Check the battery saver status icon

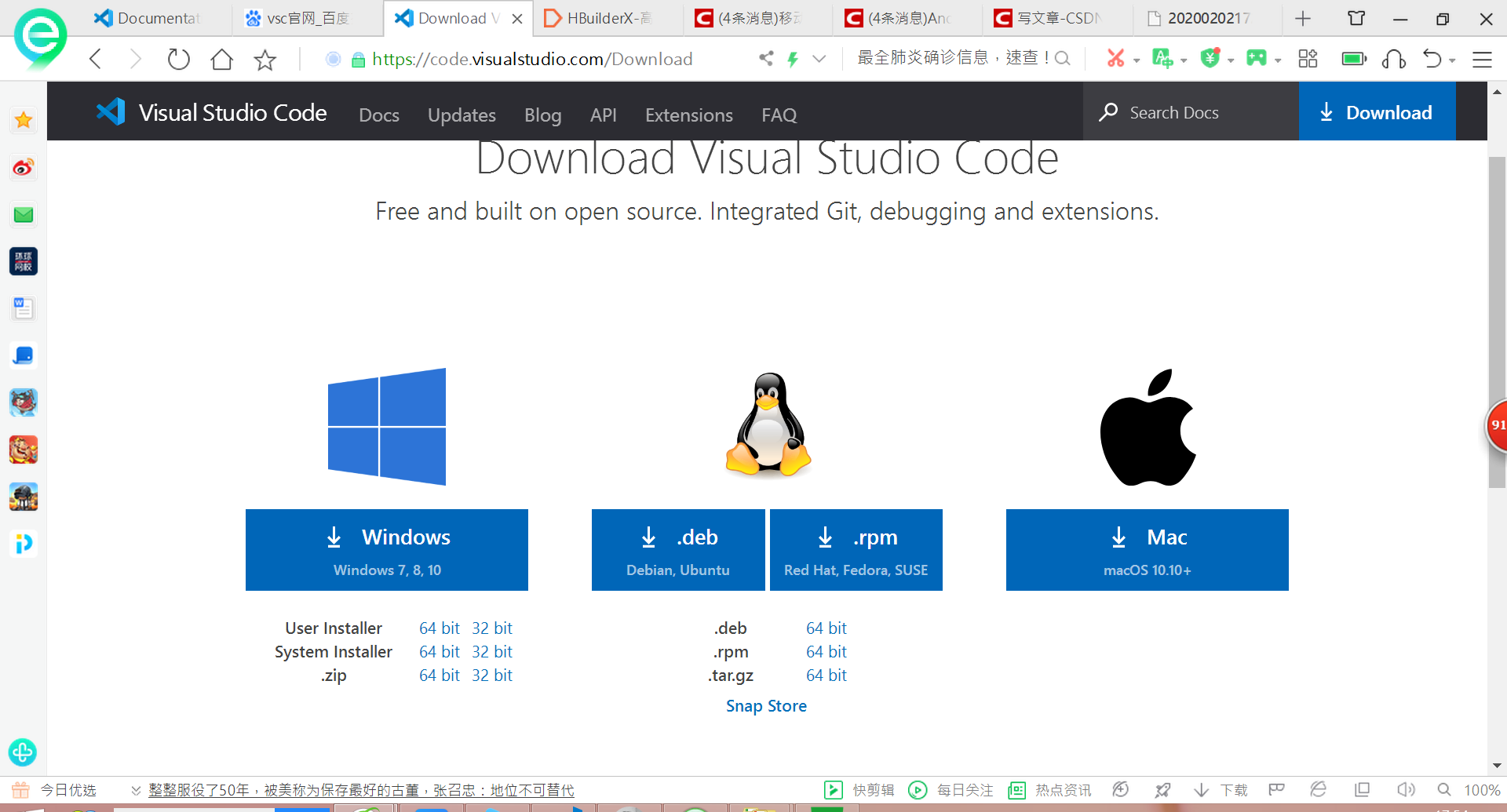pos(1354,58)
